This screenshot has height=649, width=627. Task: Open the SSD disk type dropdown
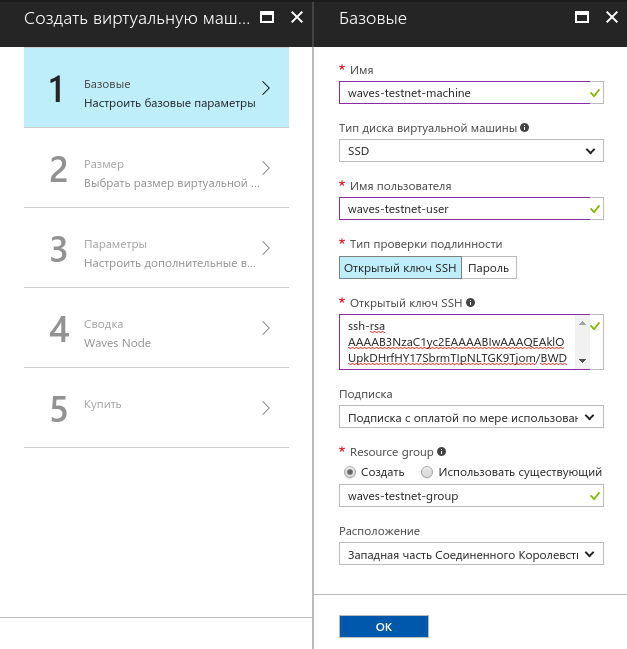(472, 151)
